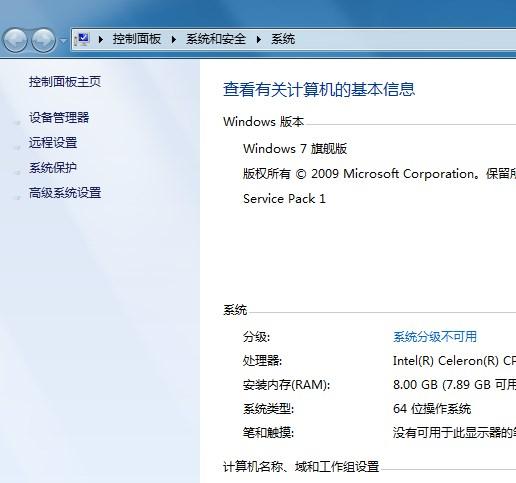
Task: Click the shield icon beside 远程设置
Action: pos(17,147)
